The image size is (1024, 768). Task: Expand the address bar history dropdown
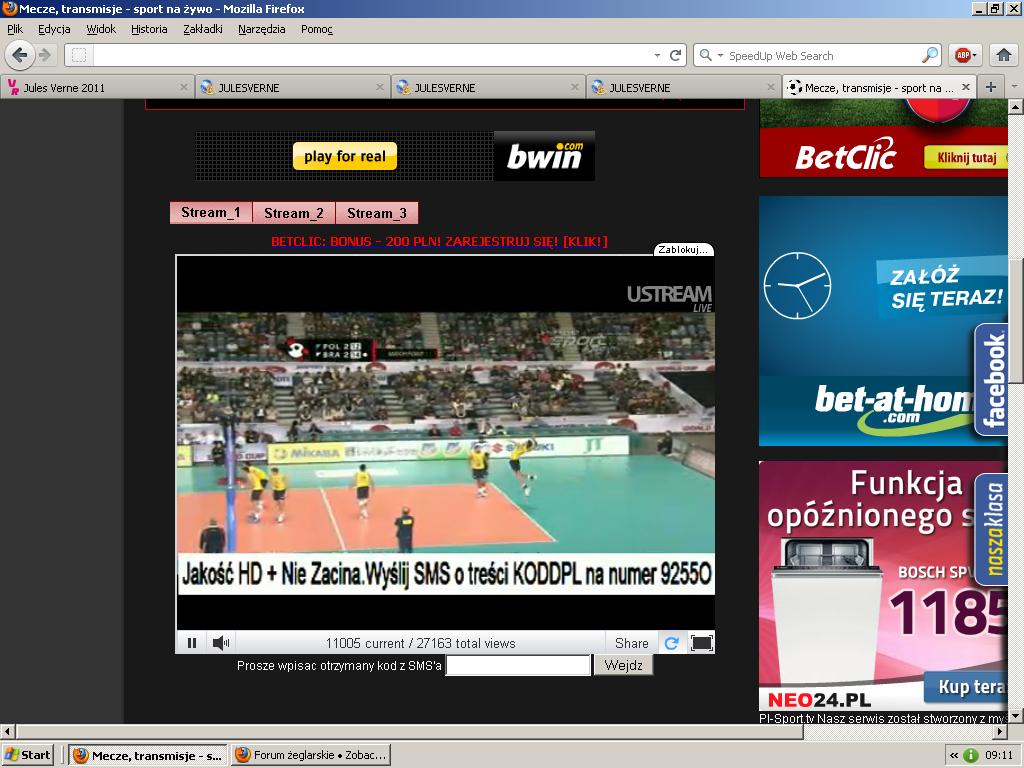click(657, 56)
